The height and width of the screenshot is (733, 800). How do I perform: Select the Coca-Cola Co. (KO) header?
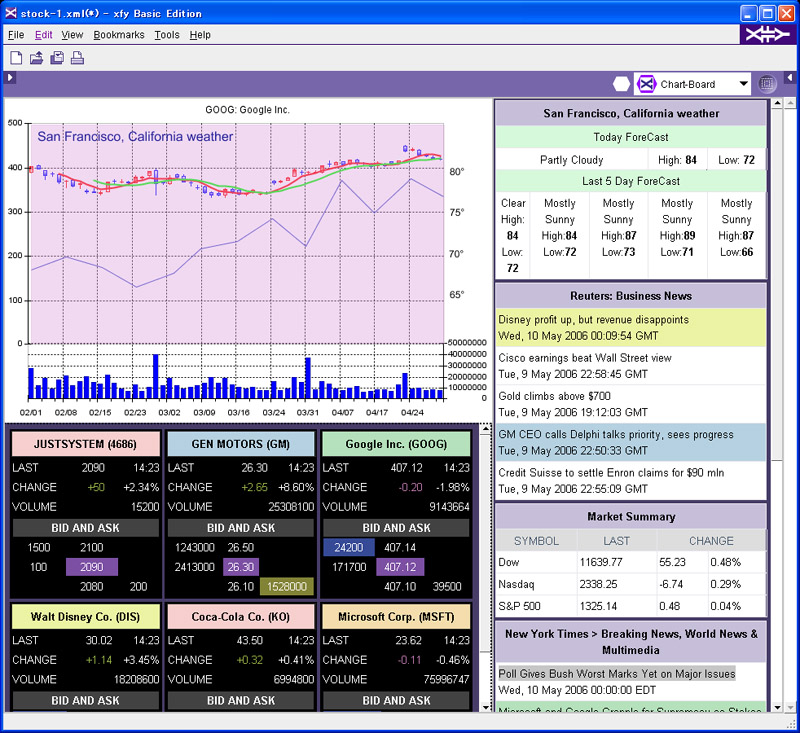[x=240, y=617]
